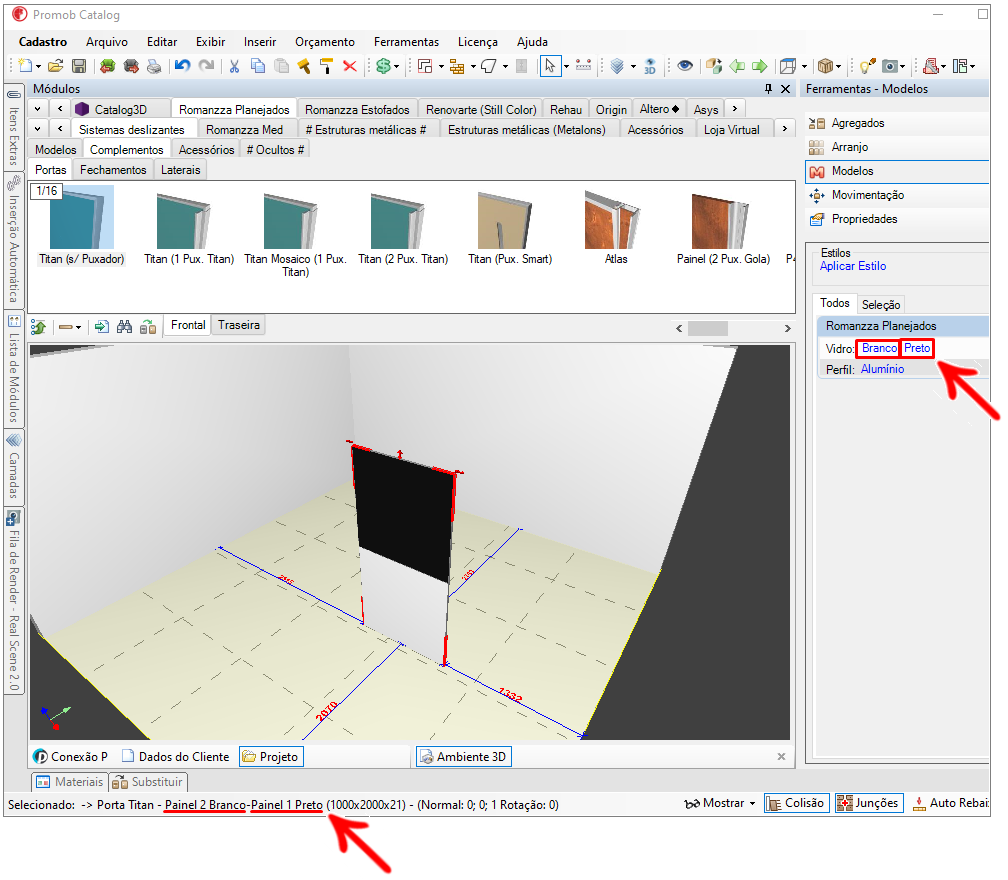Toggle the blue eye visibility icon
This screenshot has width=1008, height=880.
(x=685, y=66)
